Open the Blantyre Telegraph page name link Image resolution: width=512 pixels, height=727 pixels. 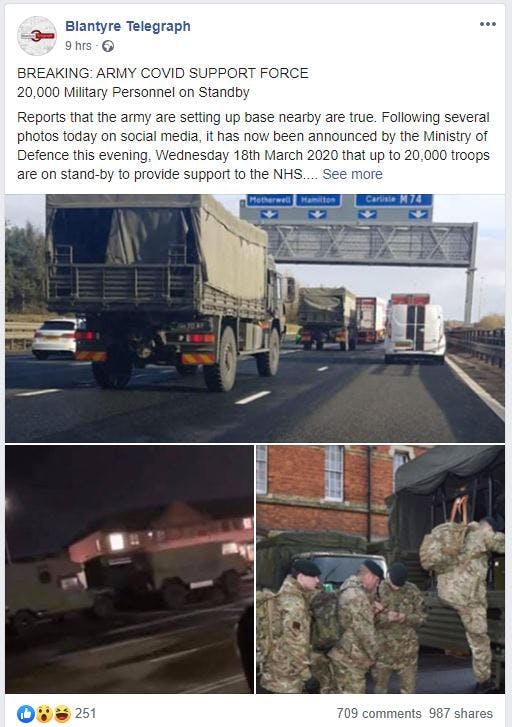[x=128, y=26]
